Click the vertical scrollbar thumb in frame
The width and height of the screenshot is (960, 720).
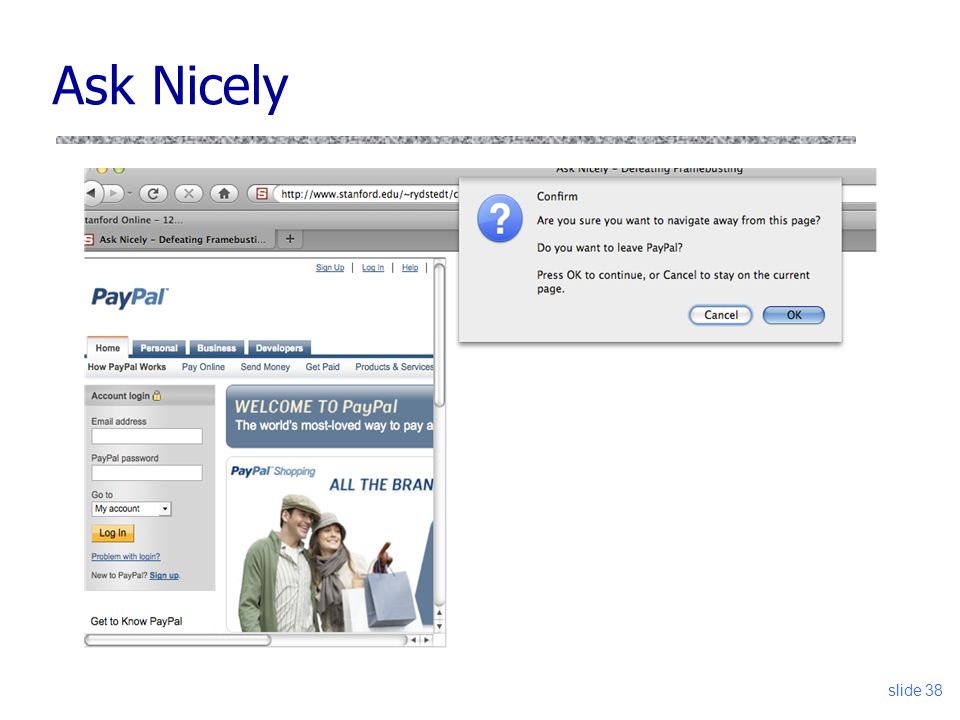click(x=440, y=334)
